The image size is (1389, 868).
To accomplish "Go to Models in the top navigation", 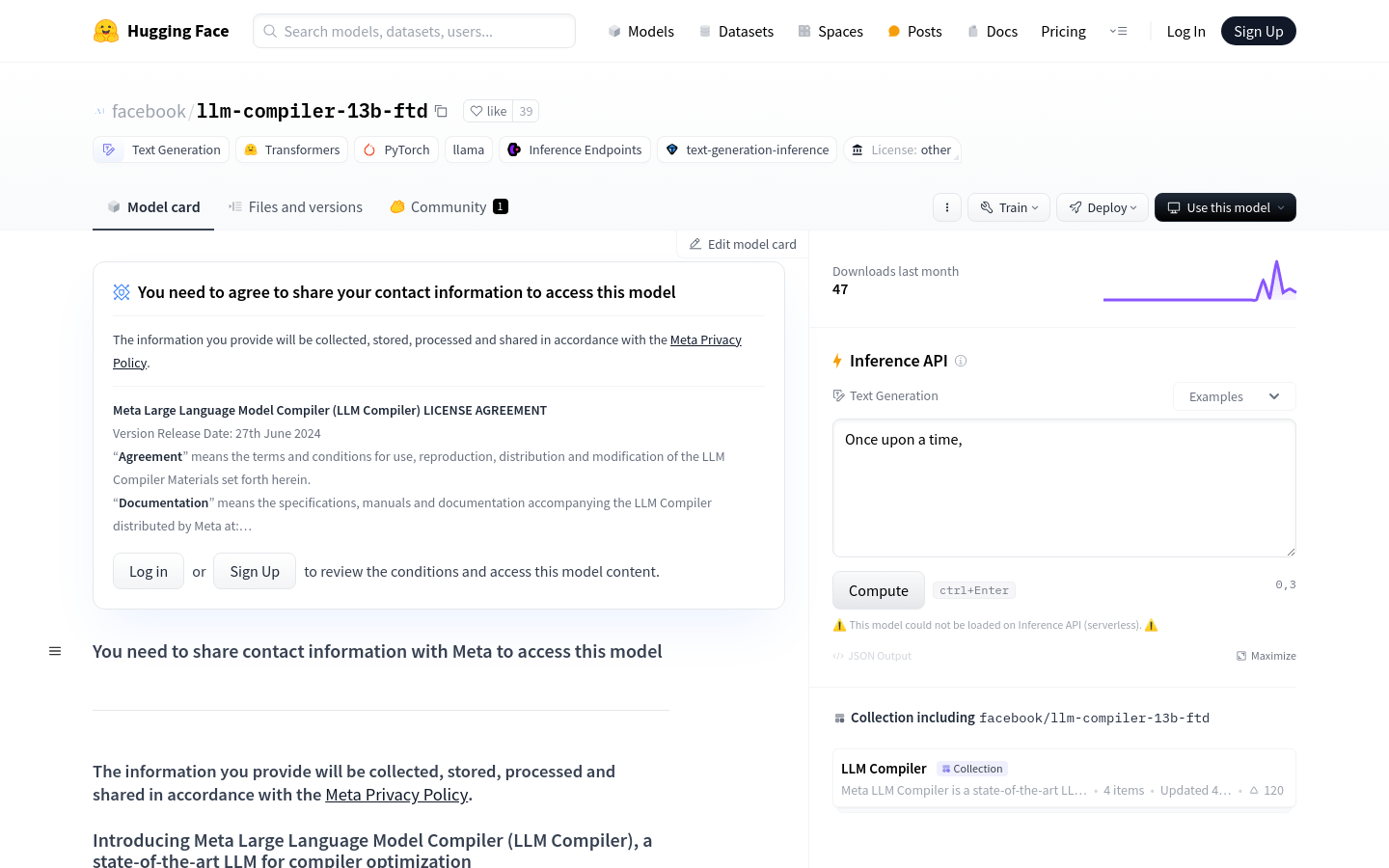I will (640, 31).
